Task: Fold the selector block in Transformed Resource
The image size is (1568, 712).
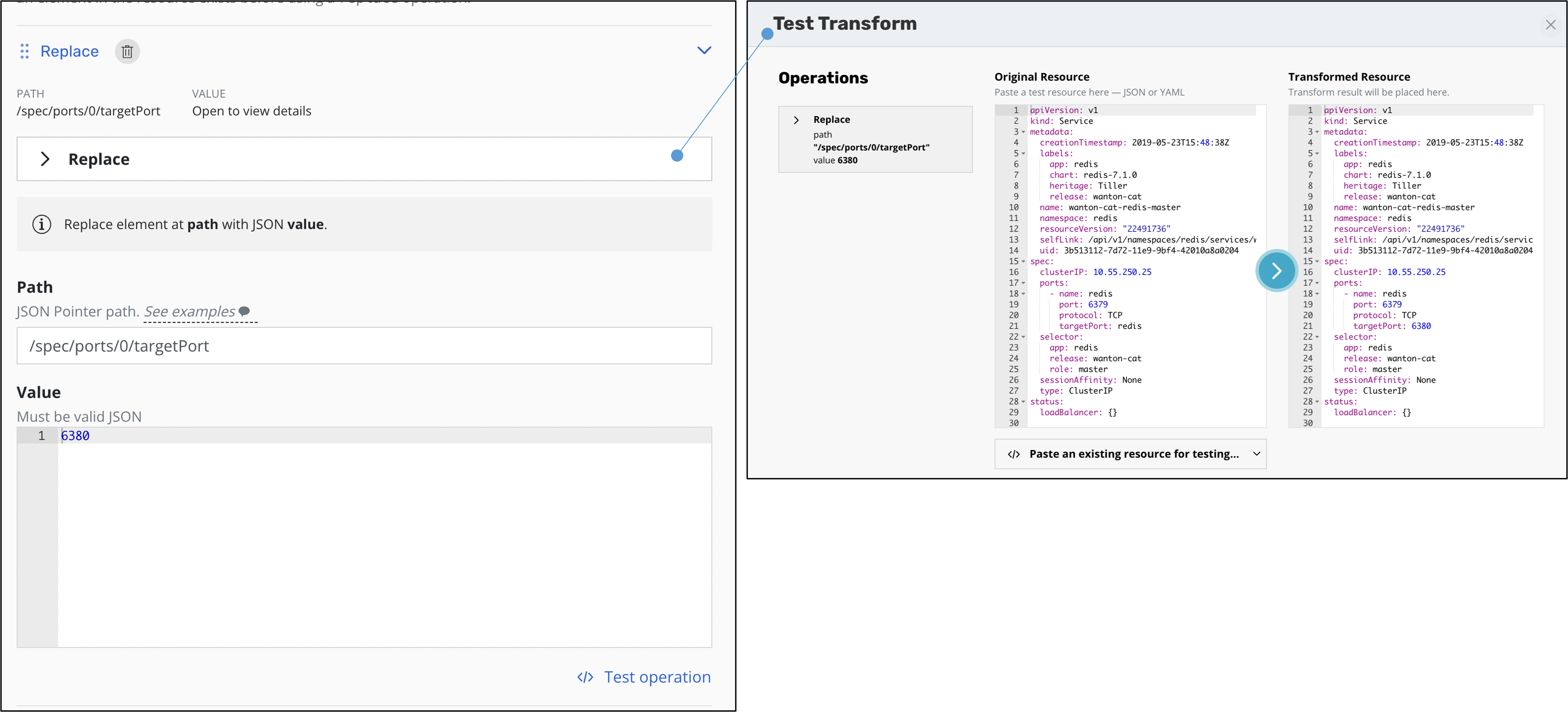Action: click(1317, 337)
